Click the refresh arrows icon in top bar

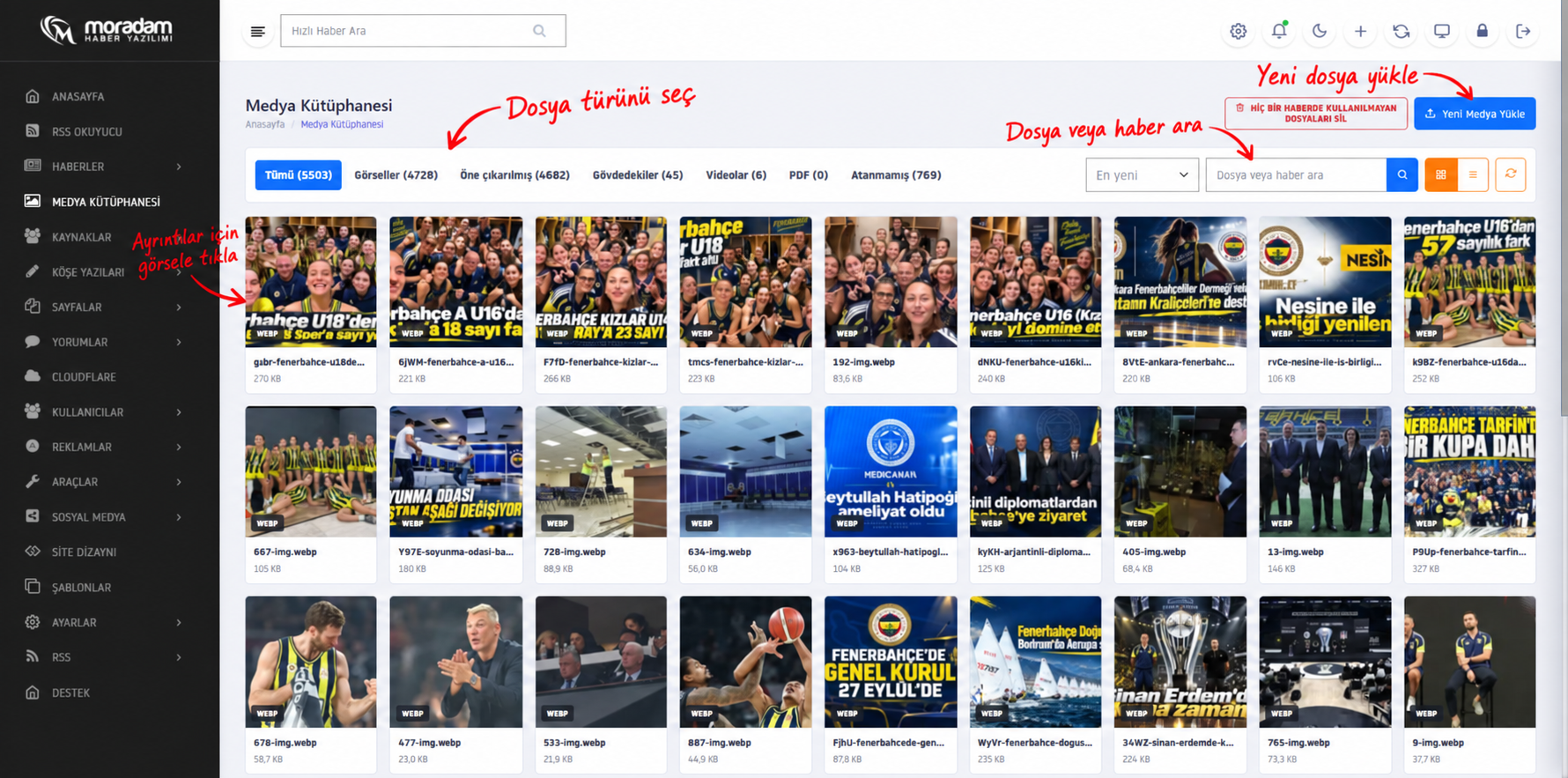tap(1401, 32)
